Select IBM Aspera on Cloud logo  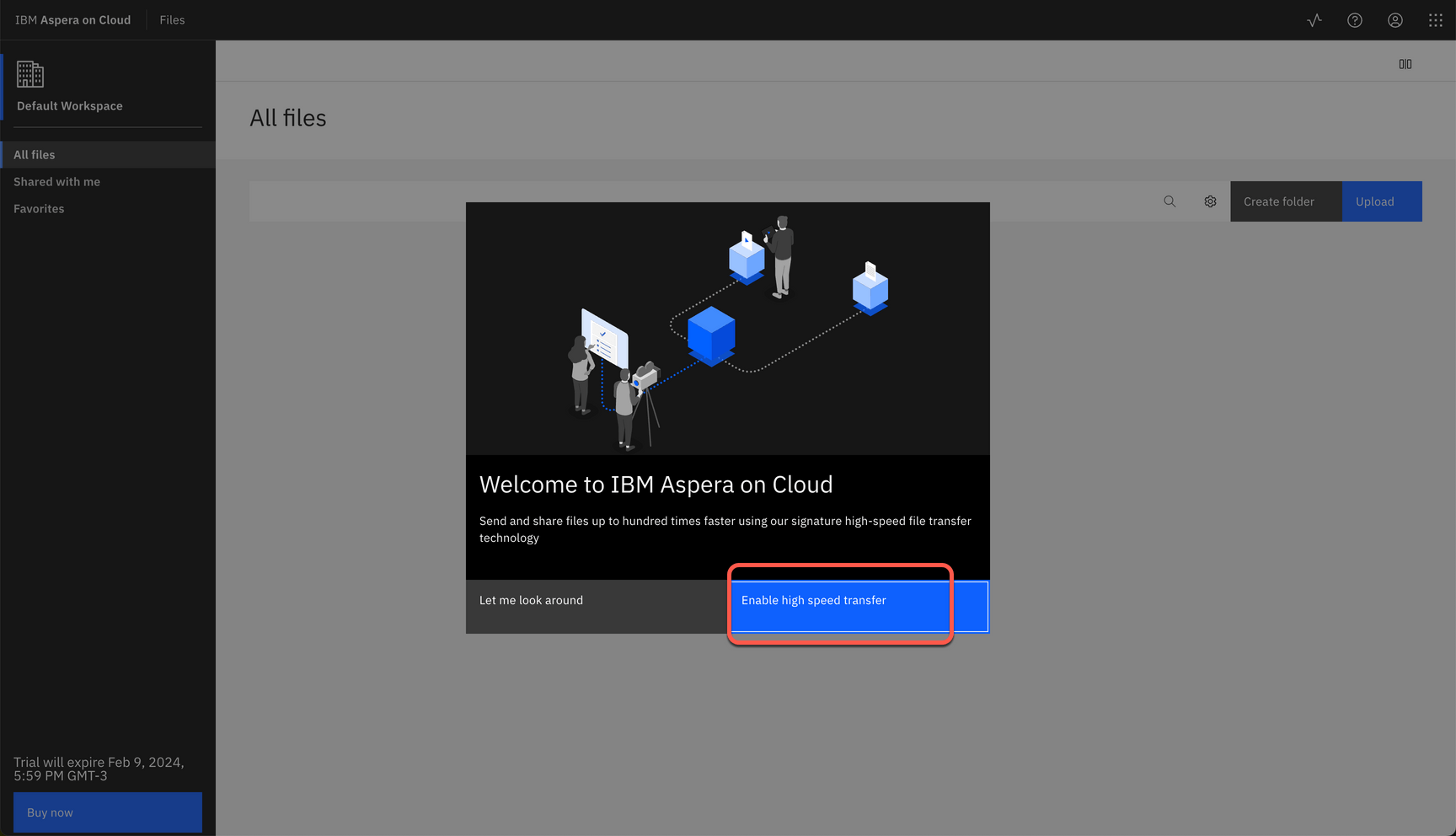tap(72, 19)
